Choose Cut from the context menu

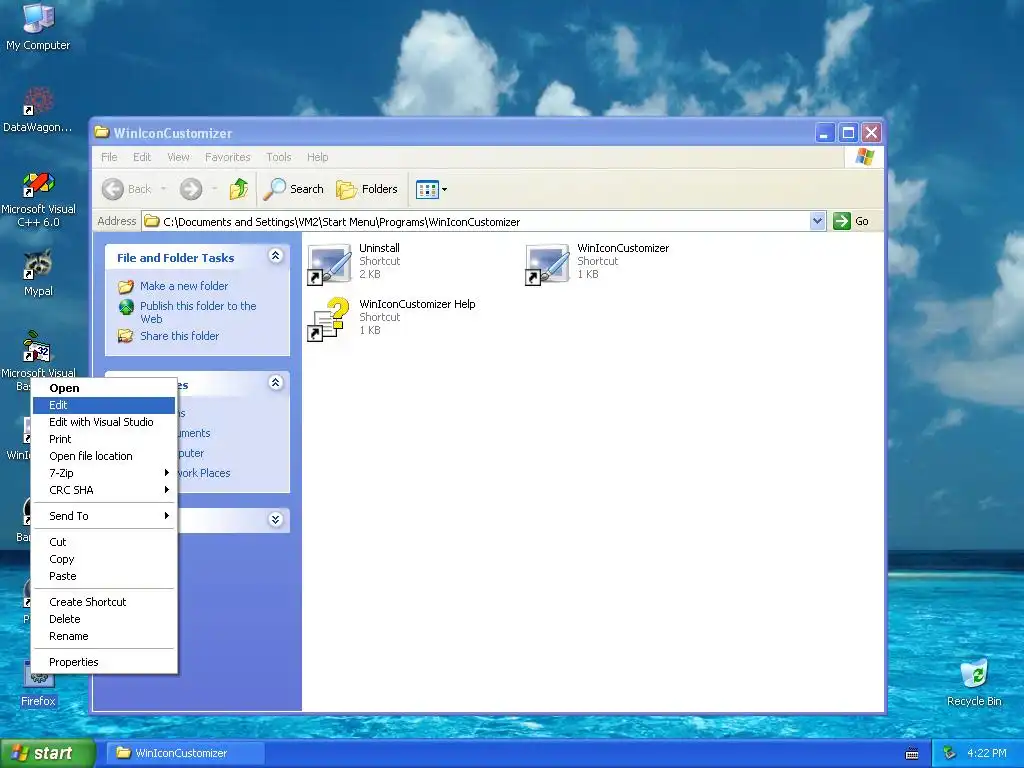coord(104,542)
